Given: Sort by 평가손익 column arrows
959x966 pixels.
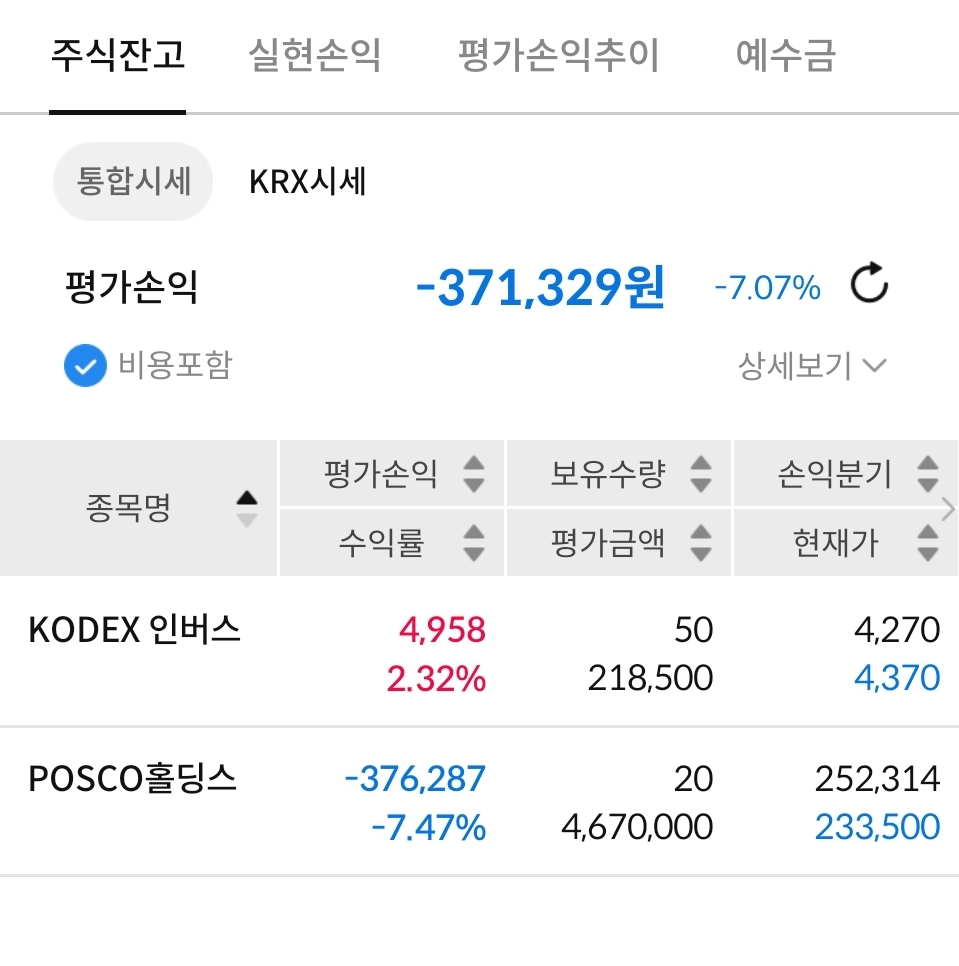Looking at the screenshot, I should point(474,474).
